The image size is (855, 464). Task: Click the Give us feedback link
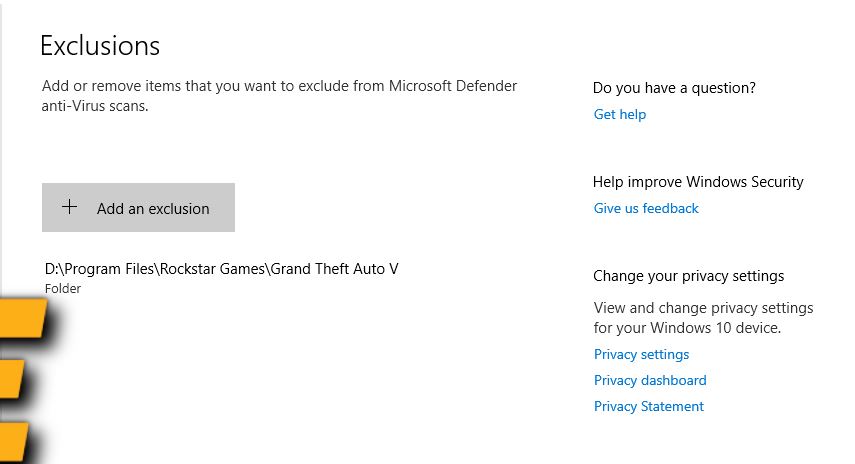[x=646, y=208]
